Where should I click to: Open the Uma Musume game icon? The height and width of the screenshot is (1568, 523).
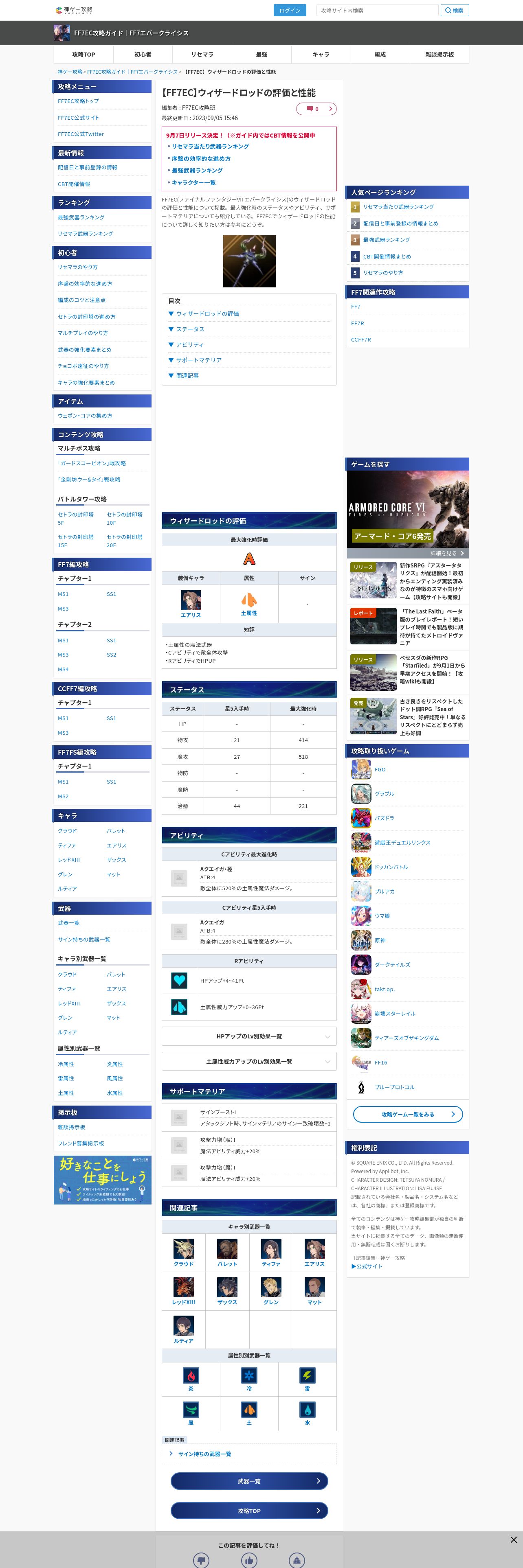pos(361,916)
